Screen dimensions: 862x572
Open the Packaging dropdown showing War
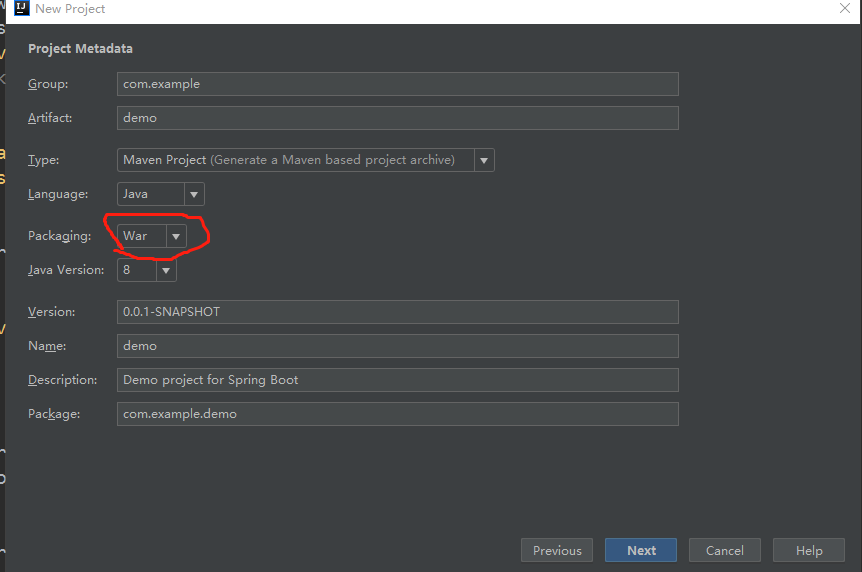tap(176, 236)
